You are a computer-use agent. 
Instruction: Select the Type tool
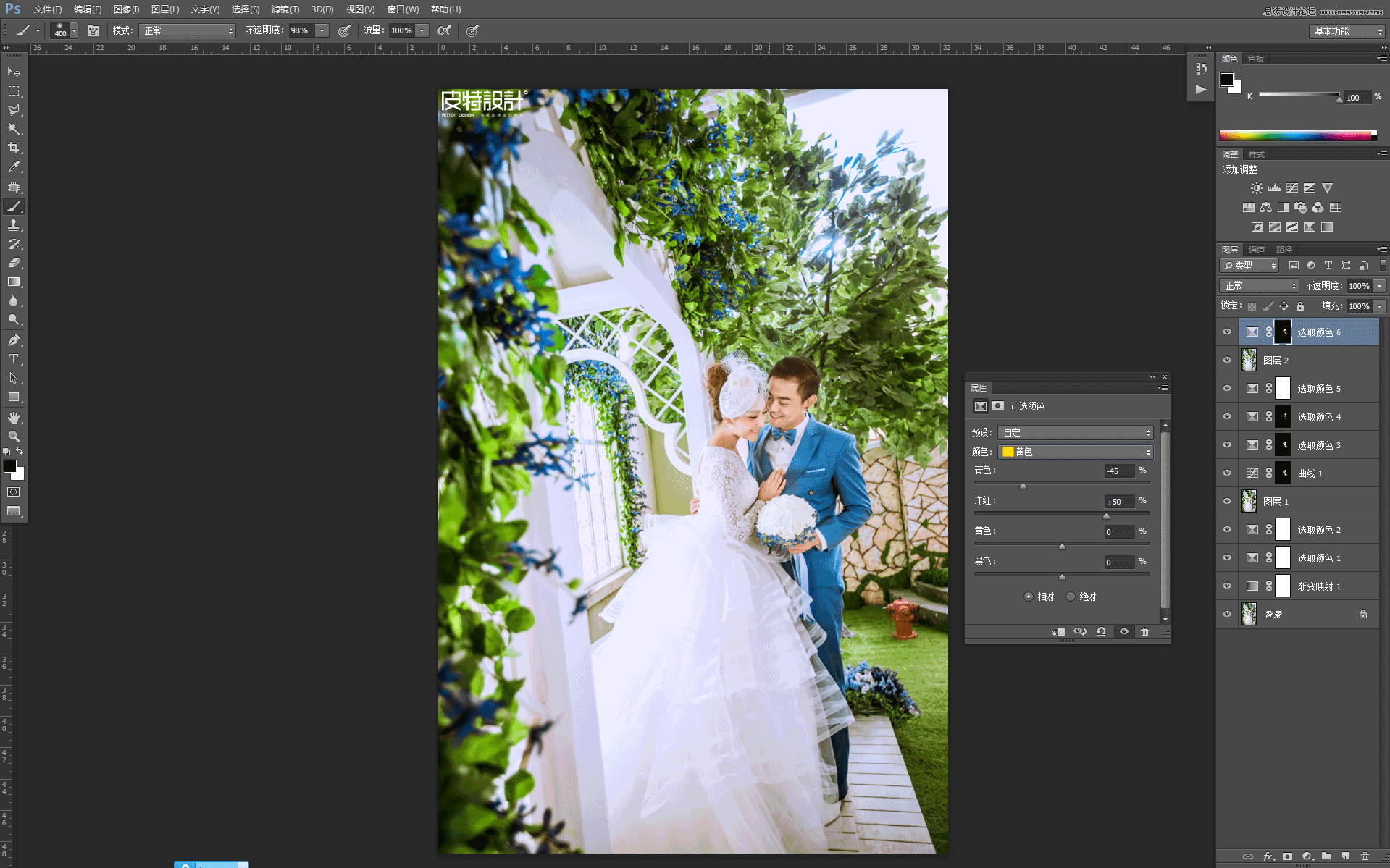coord(13,358)
